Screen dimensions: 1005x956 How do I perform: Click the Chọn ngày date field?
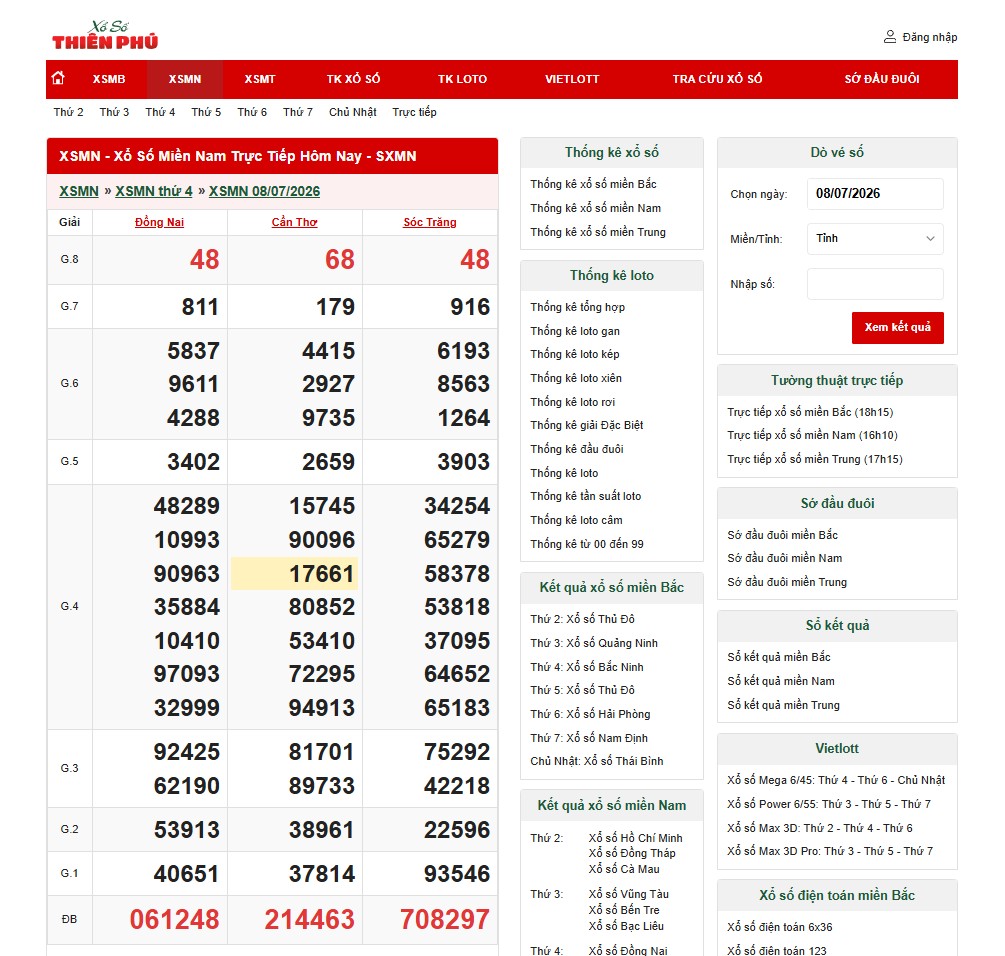[875, 194]
